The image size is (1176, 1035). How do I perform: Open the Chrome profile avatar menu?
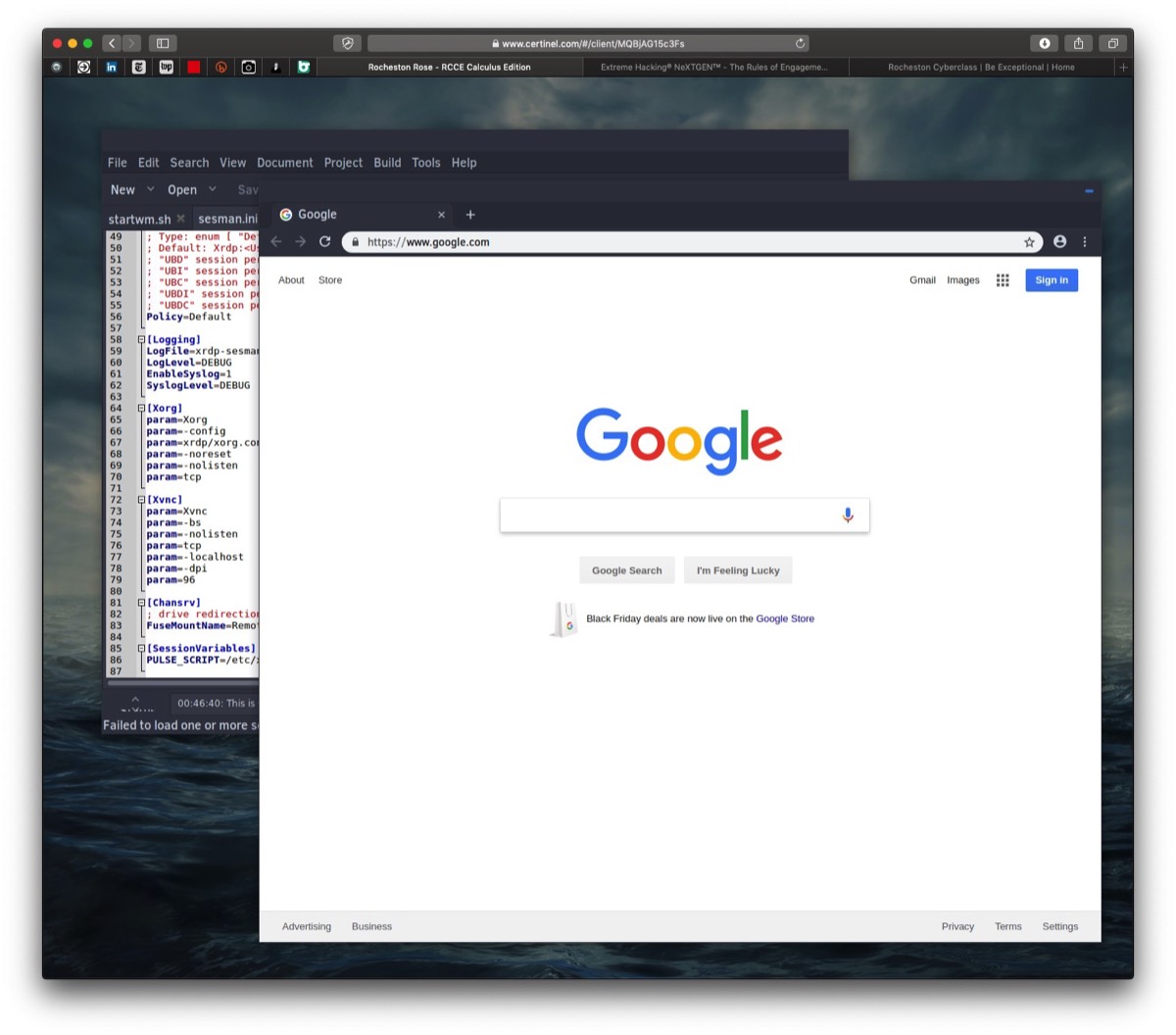point(1059,242)
